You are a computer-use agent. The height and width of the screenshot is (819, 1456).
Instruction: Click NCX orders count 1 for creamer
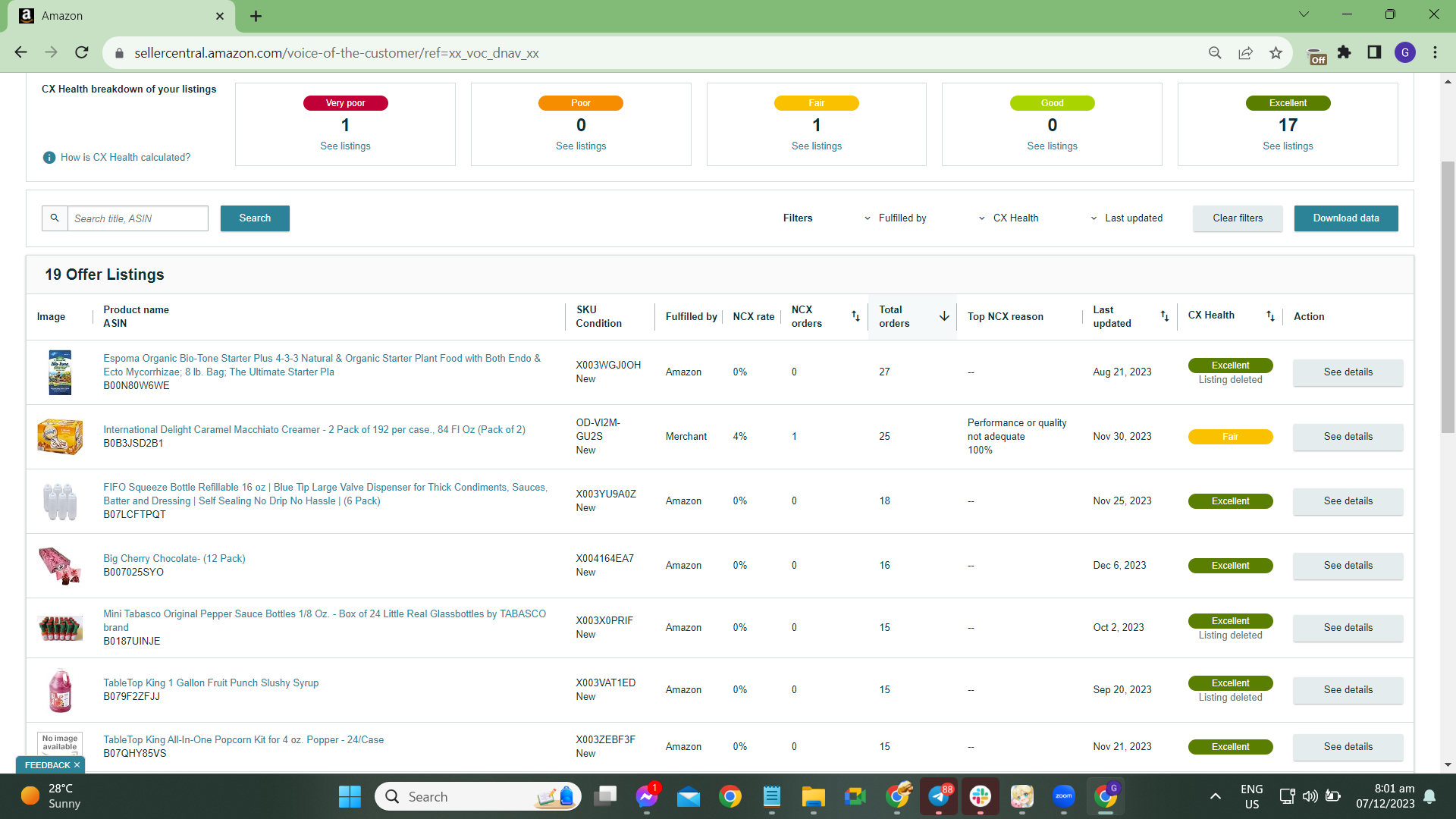[x=794, y=437]
